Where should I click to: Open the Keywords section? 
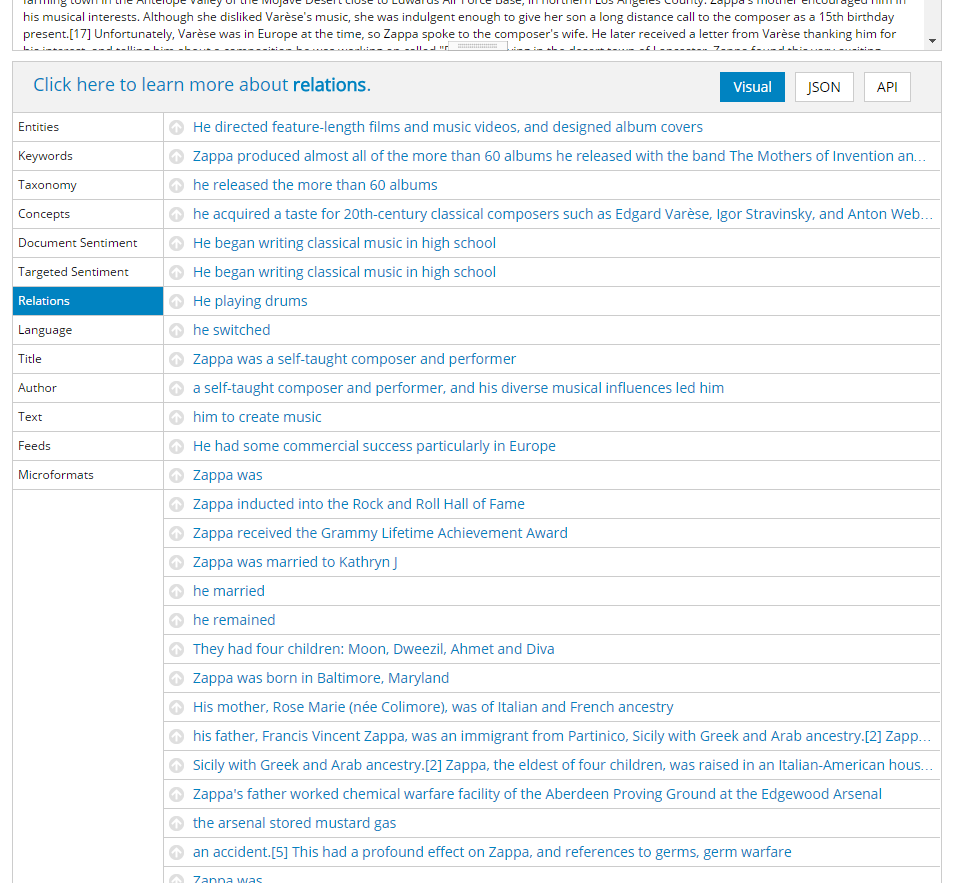pos(88,156)
